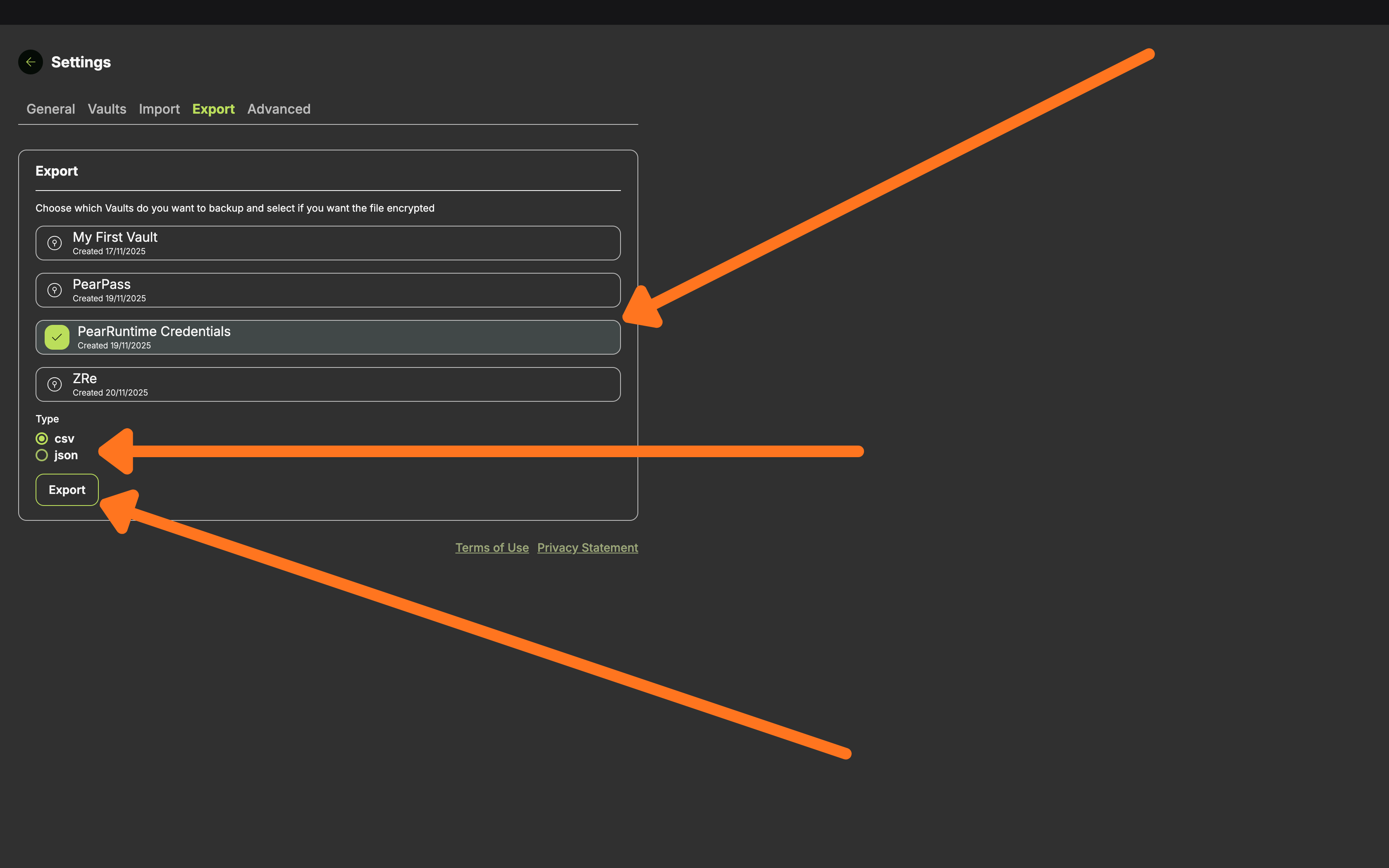The height and width of the screenshot is (868, 1389).
Task: Go to the Import tab
Action: coord(159,109)
